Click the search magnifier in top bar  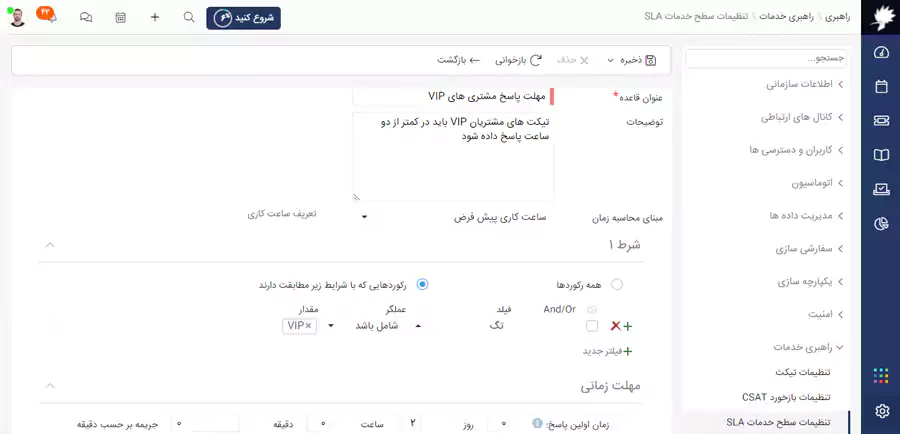189,18
